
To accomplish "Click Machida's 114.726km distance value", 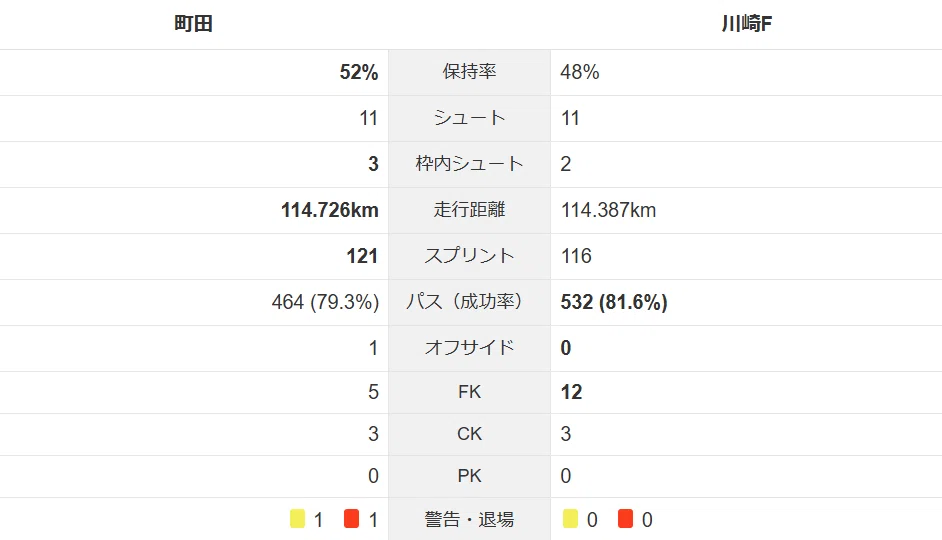I will (x=330, y=210).
